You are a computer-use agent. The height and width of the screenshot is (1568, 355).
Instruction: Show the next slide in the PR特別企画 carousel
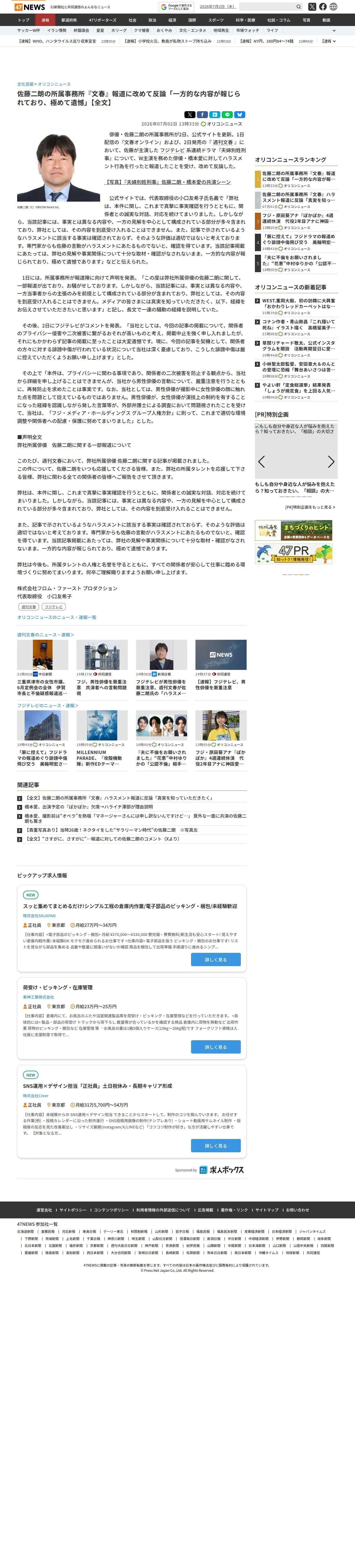[x=331, y=461]
